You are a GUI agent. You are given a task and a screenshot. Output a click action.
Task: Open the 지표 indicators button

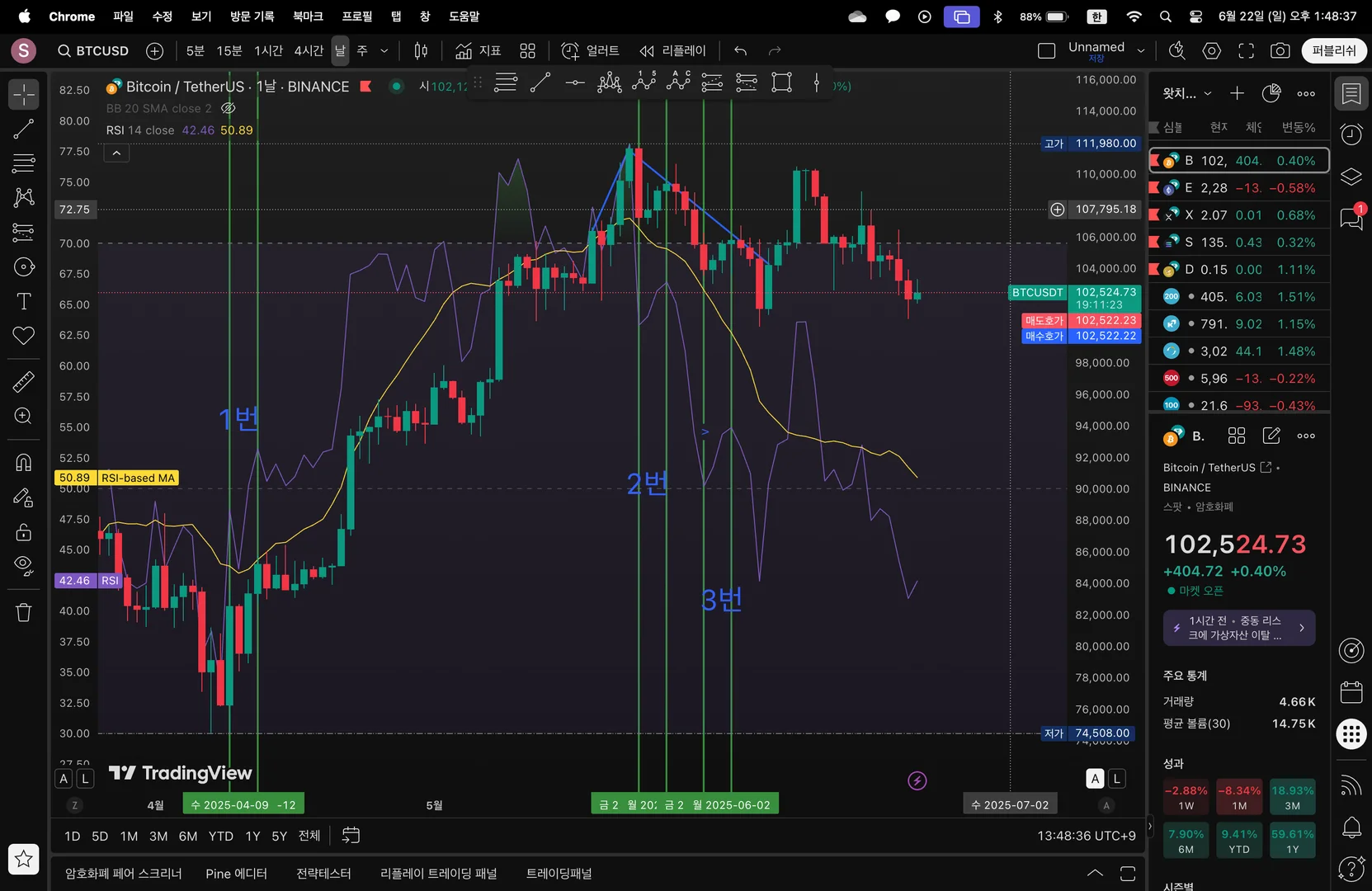478,51
